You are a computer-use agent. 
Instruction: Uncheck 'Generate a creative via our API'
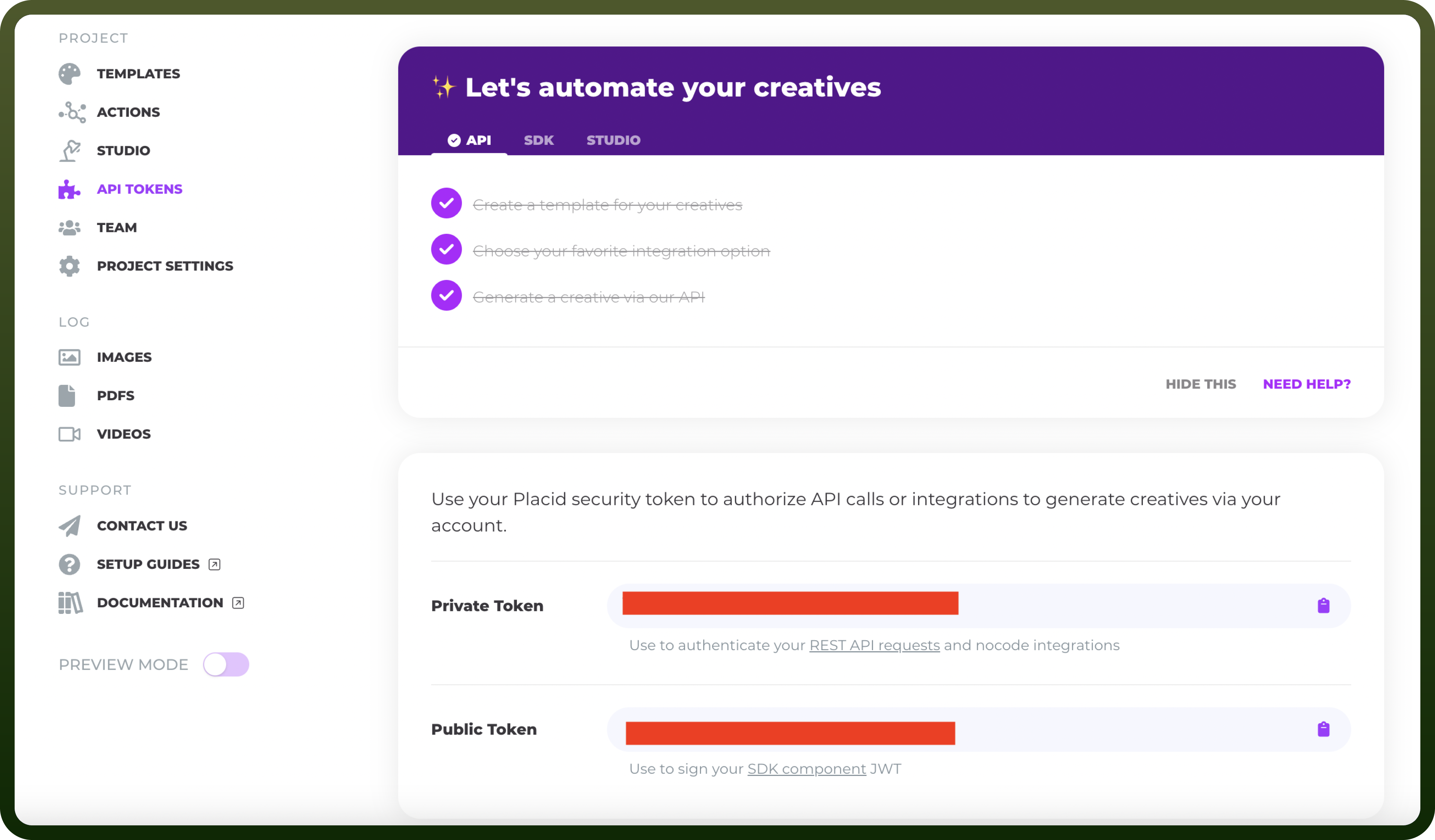point(447,295)
